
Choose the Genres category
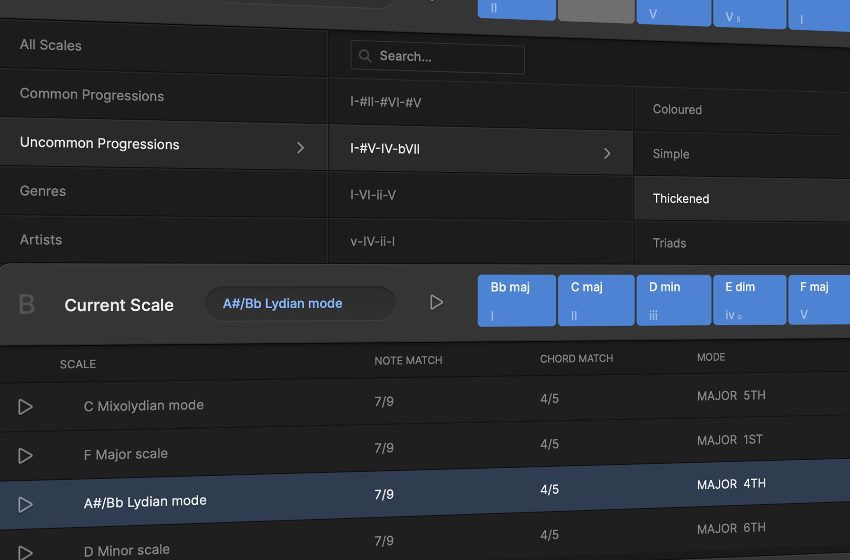(x=43, y=191)
